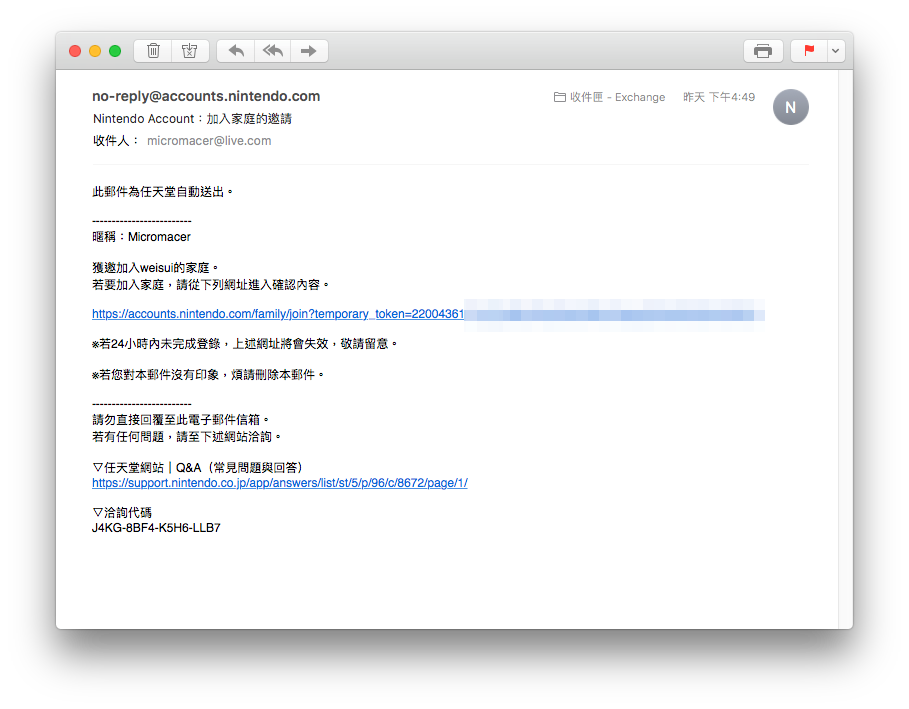
Task: Minimize the window with yellow button
Action: point(95,51)
